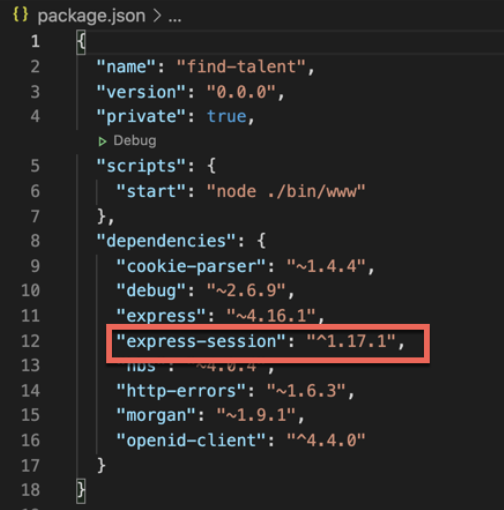Click the "morgan" dependency key
The image size is (504, 510).
pos(156,416)
